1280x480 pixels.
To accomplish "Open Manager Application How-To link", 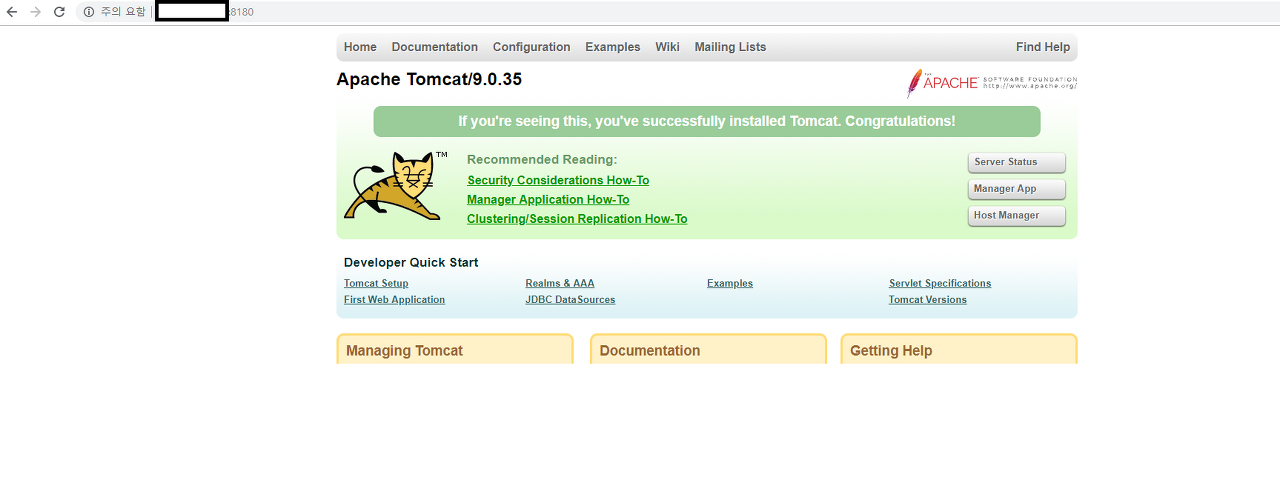I will [548, 200].
